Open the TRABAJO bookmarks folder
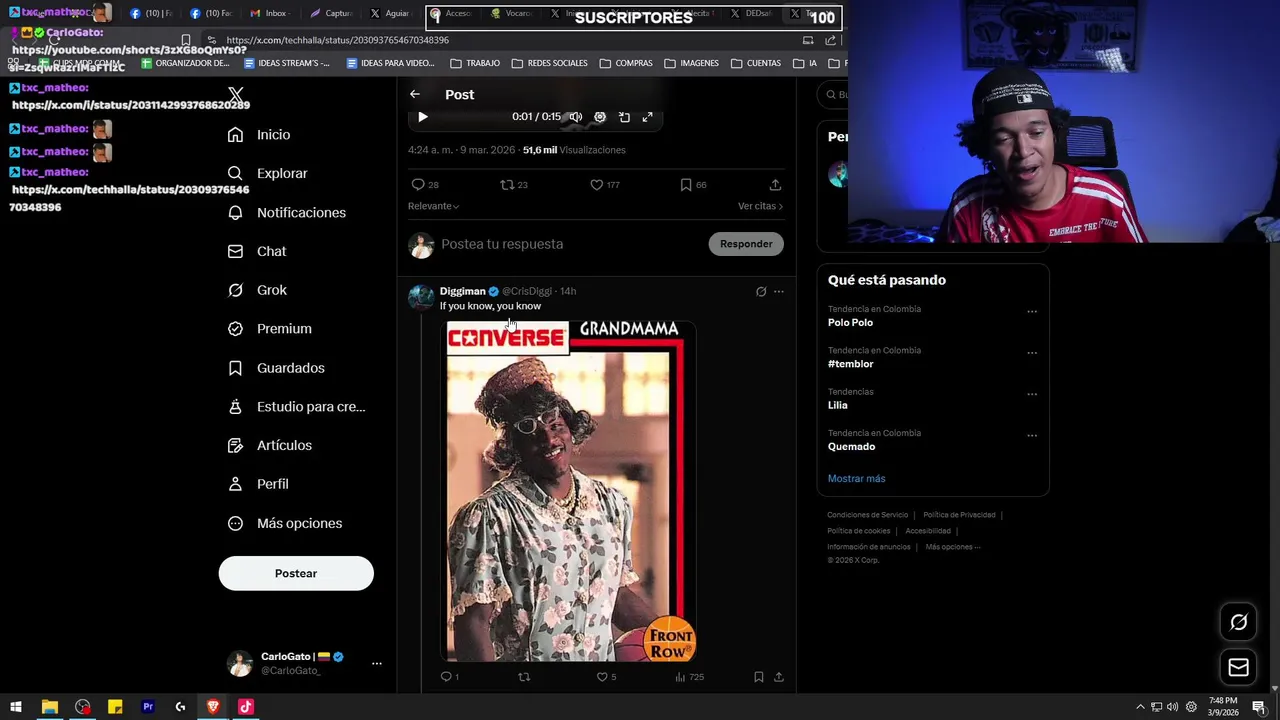The height and width of the screenshot is (720, 1280). pyautogui.click(x=475, y=63)
